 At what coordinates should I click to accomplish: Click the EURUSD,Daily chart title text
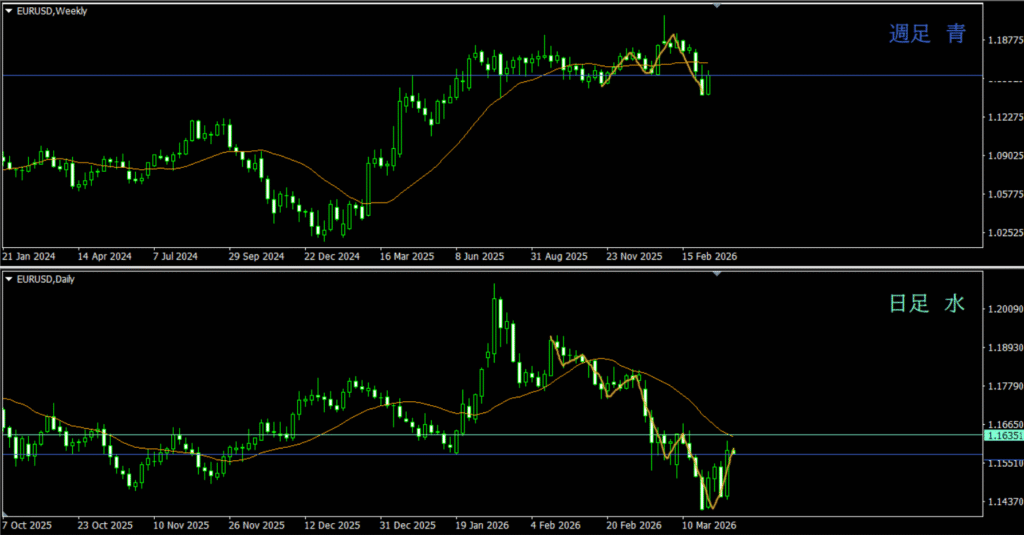[46, 279]
